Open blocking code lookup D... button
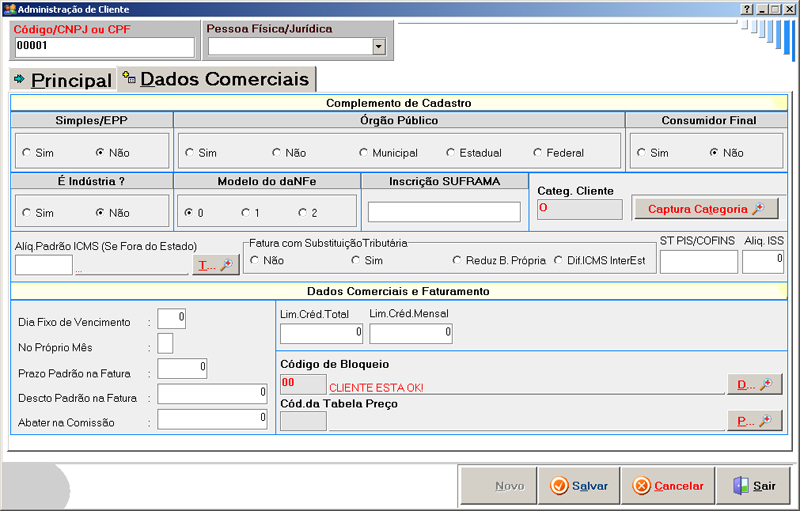Screen dimensions: 800x511 (x=753, y=383)
